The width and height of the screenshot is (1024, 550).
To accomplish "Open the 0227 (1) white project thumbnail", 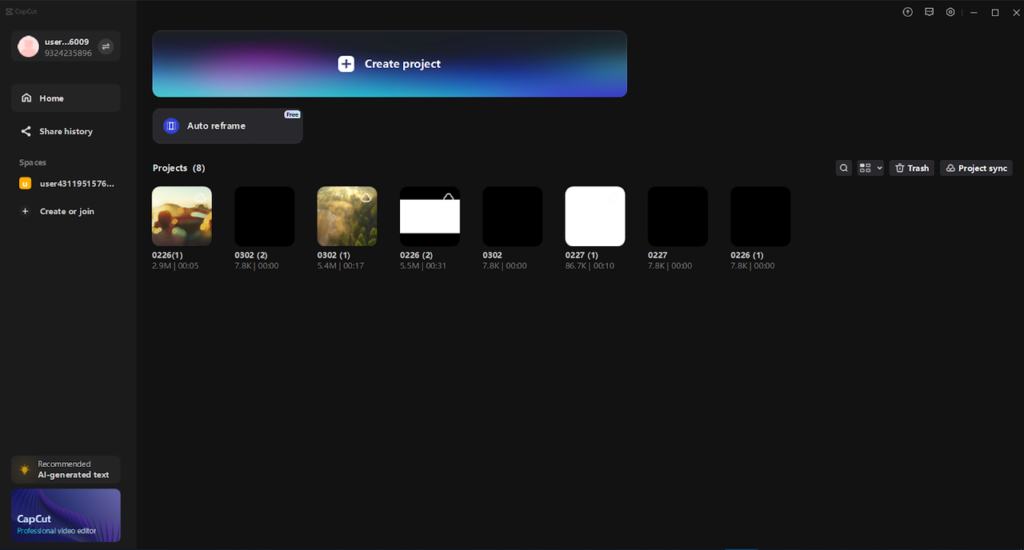I will coord(595,216).
